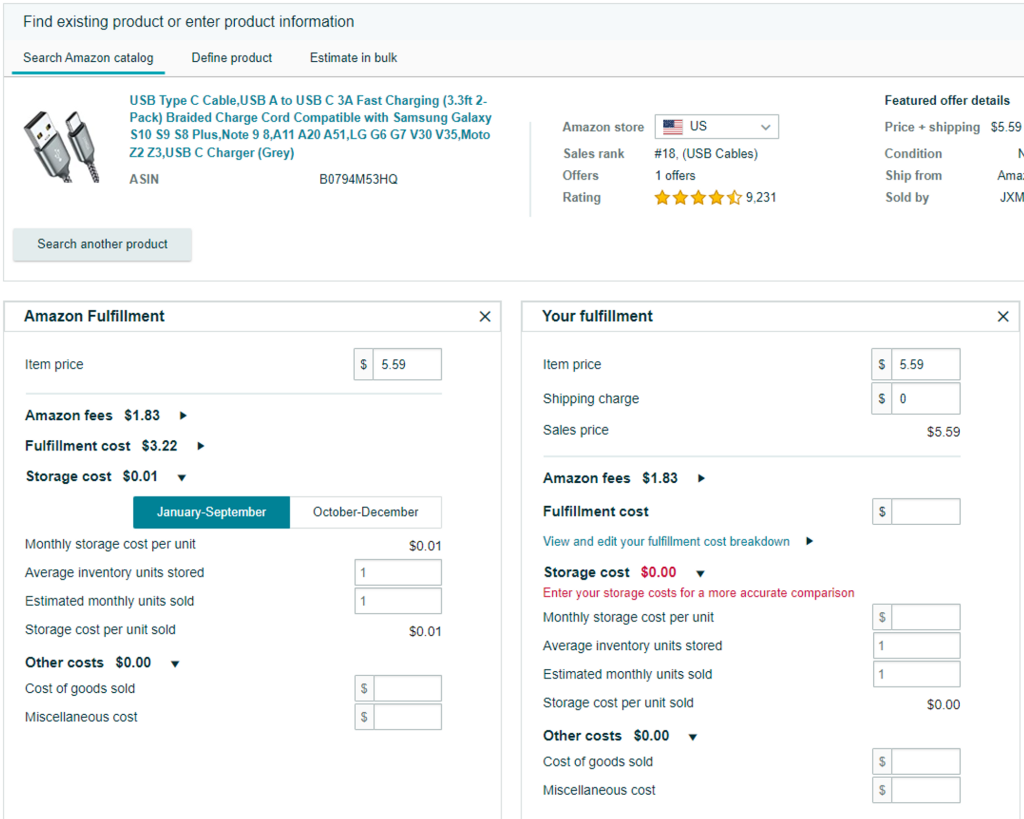Close the Amazon Fulfillment panel

tap(485, 317)
